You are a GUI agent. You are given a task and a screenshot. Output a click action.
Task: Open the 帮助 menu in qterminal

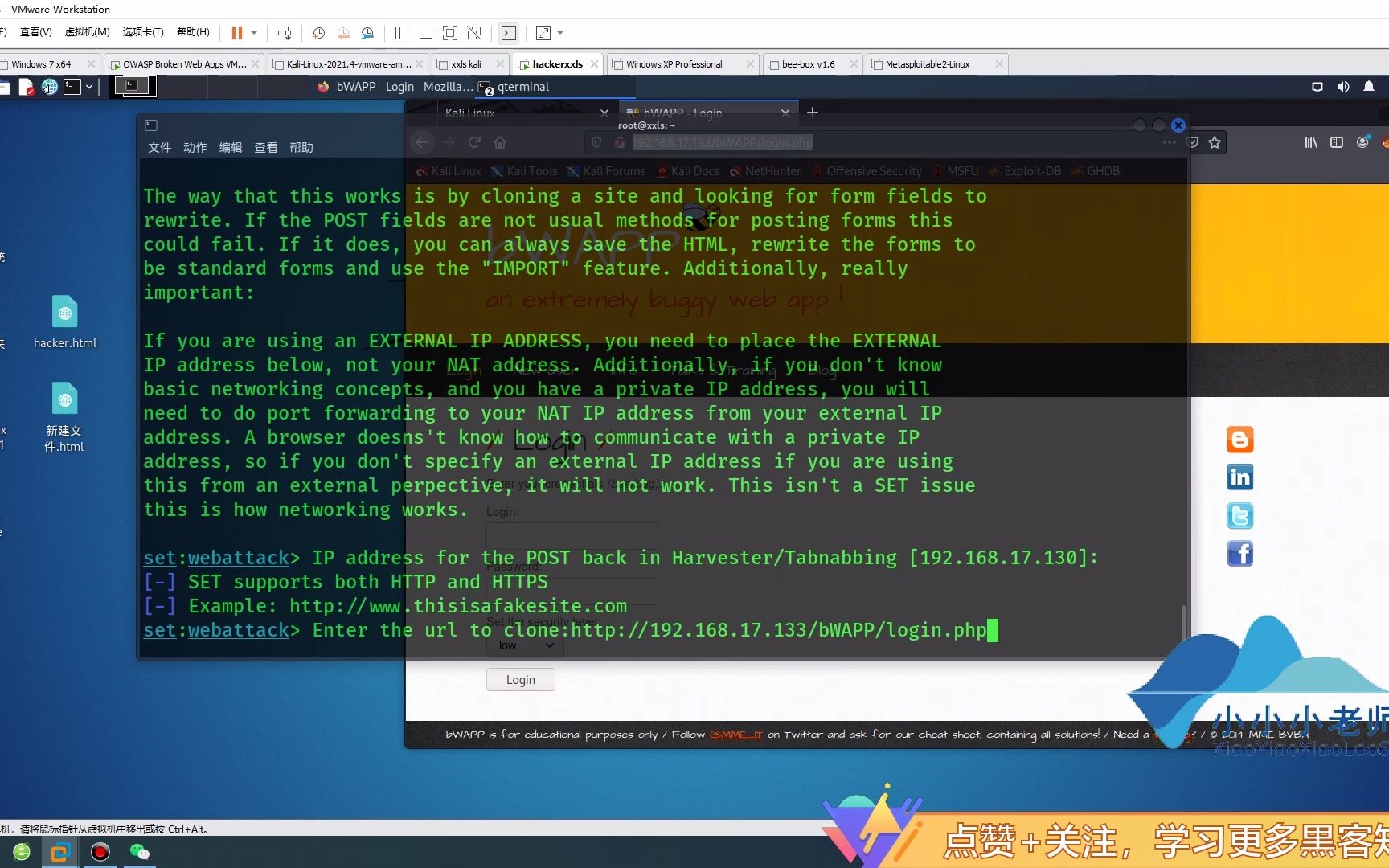pyautogui.click(x=301, y=148)
